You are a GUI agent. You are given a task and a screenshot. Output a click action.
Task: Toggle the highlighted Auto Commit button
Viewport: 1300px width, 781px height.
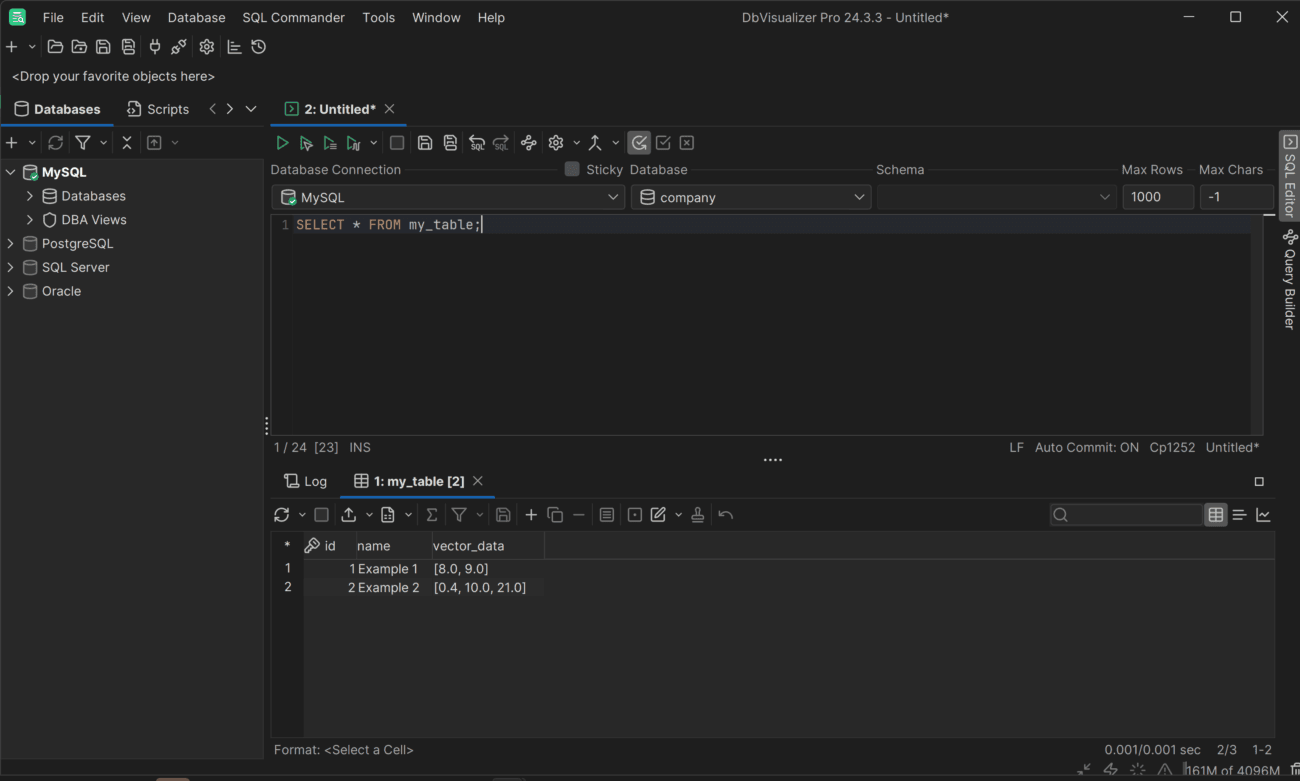pos(639,143)
